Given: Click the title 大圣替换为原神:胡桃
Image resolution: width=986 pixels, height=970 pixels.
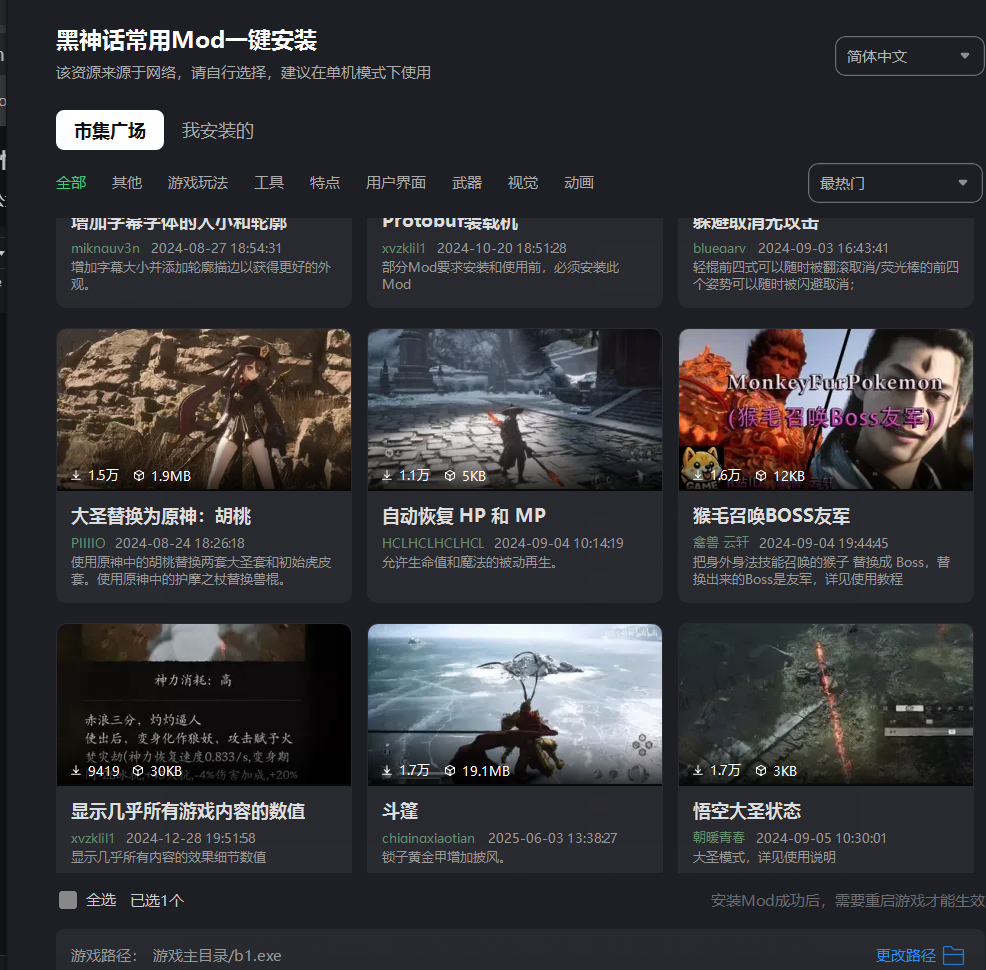Looking at the screenshot, I should [x=161, y=516].
